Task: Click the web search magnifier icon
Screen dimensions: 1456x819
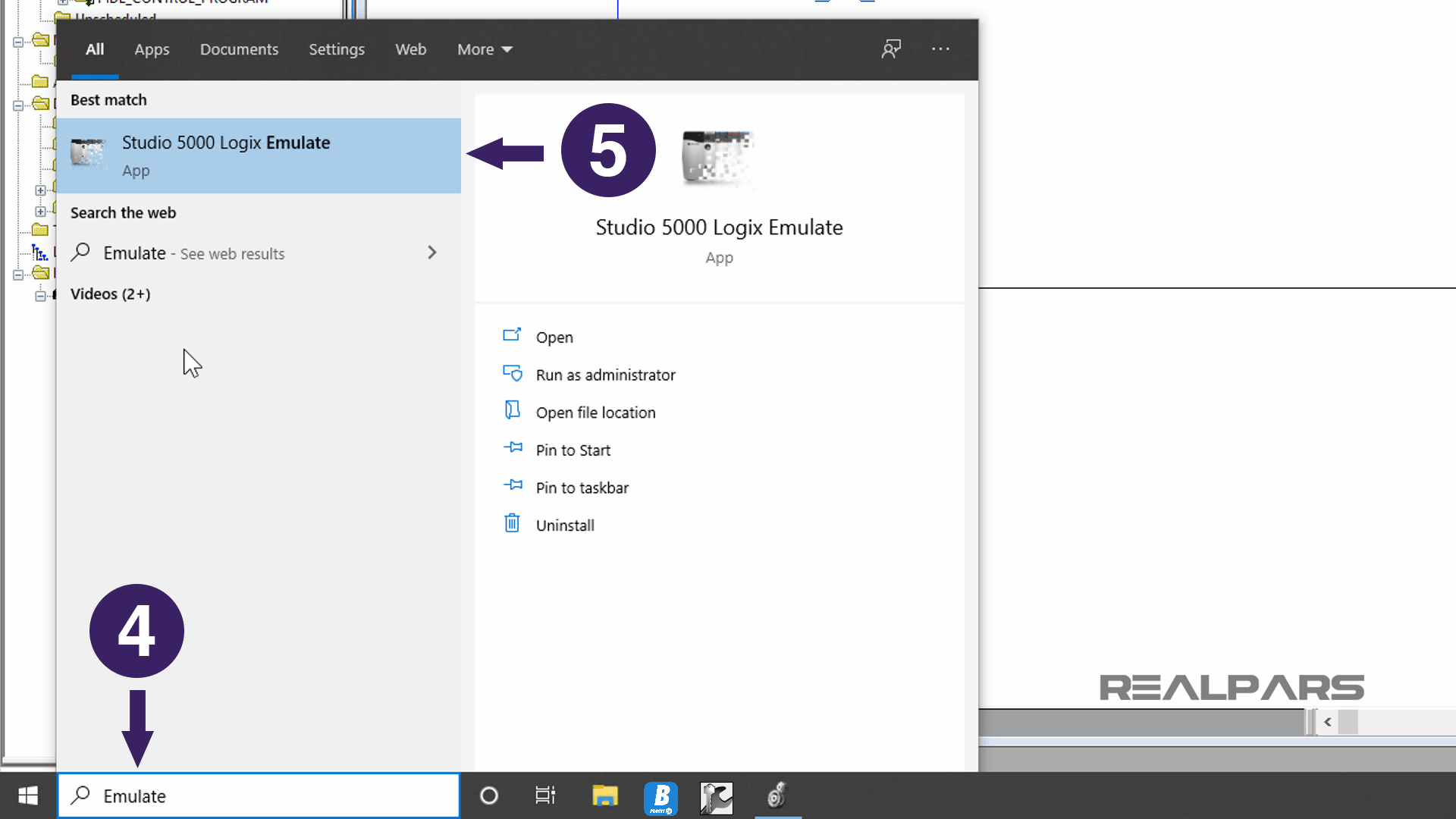Action: tap(80, 253)
